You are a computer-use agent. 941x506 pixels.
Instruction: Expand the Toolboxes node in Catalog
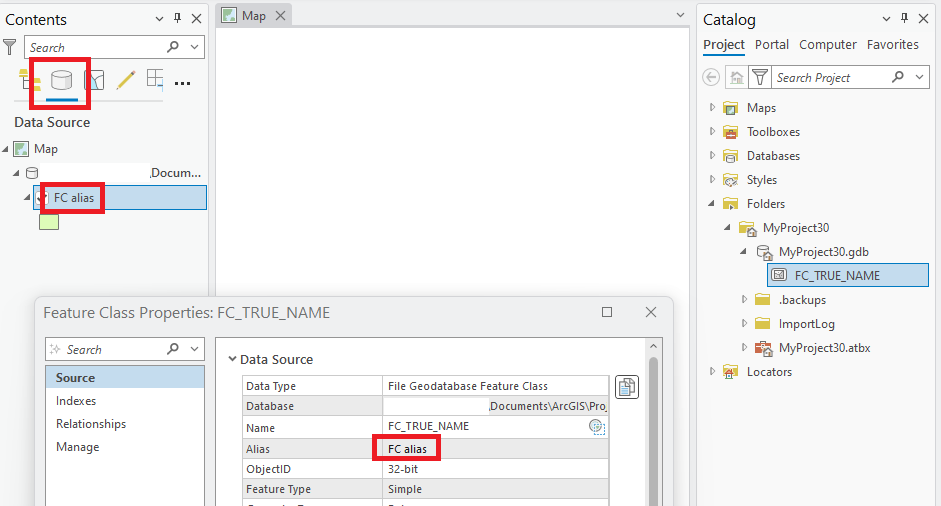pos(712,131)
